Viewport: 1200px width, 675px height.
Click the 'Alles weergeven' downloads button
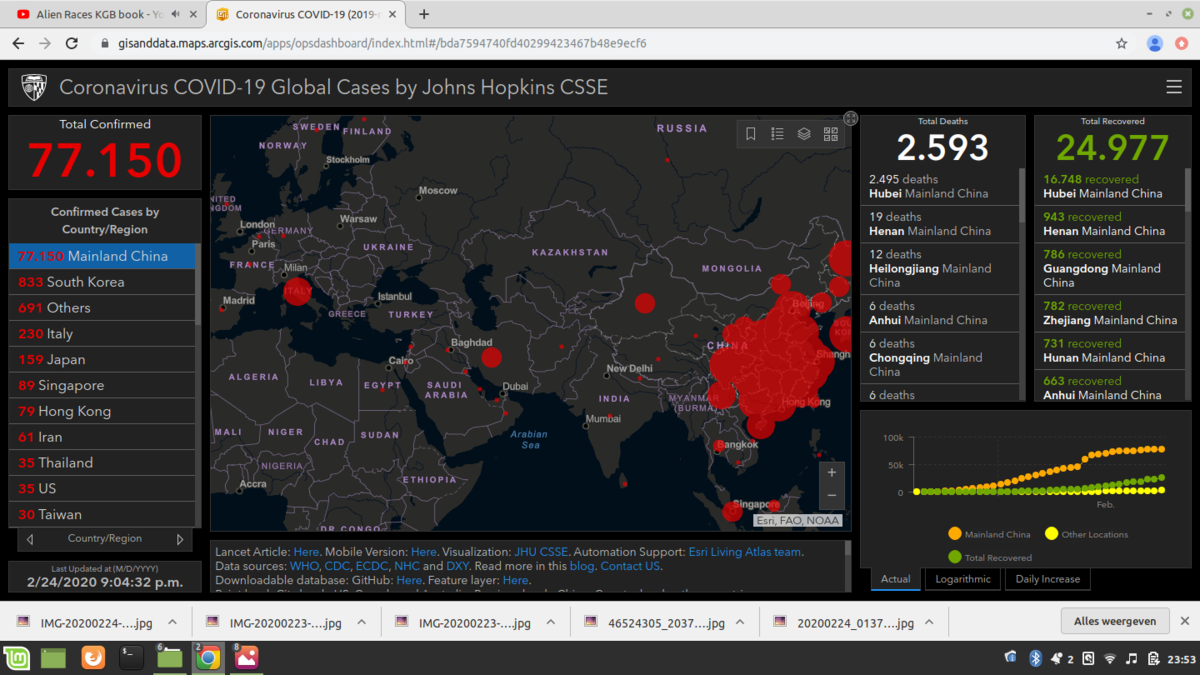(x=1114, y=621)
